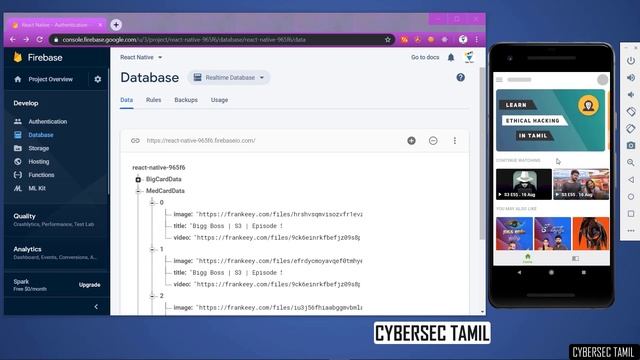Tap Home tab in phone app
The width and height of the screenshot is (640, 360).
(527, 258)
